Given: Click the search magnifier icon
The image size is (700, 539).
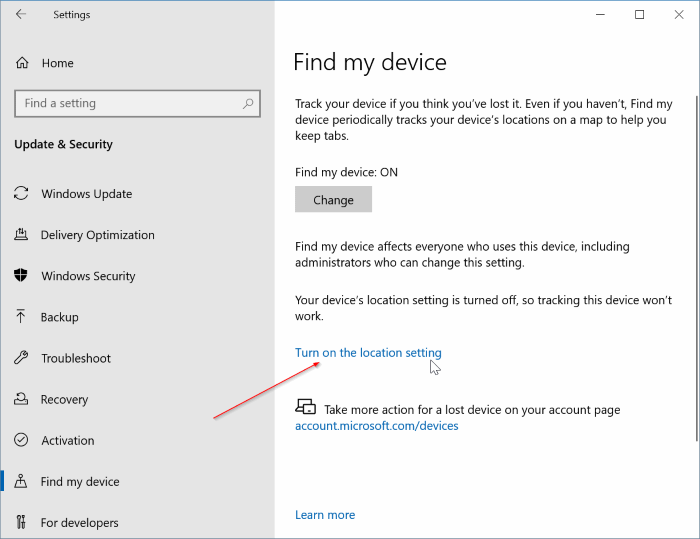Looking at the screenshot, I should [x=248, y=104].
